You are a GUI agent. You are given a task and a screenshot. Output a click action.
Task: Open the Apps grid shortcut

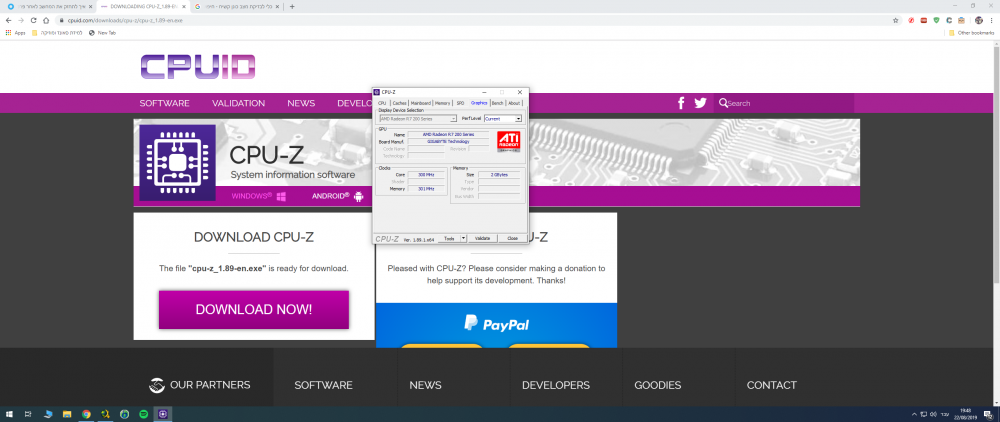click(x=15, y=33)
